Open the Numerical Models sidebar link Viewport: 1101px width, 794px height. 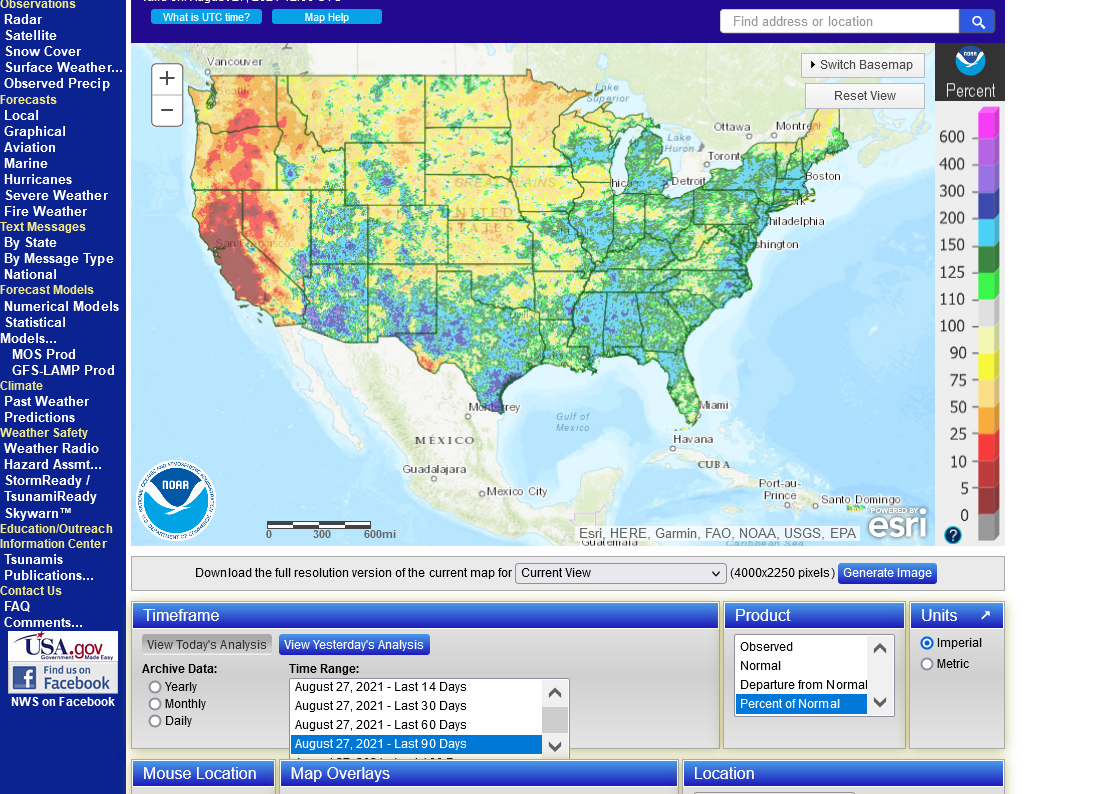[x=62, y=307]
